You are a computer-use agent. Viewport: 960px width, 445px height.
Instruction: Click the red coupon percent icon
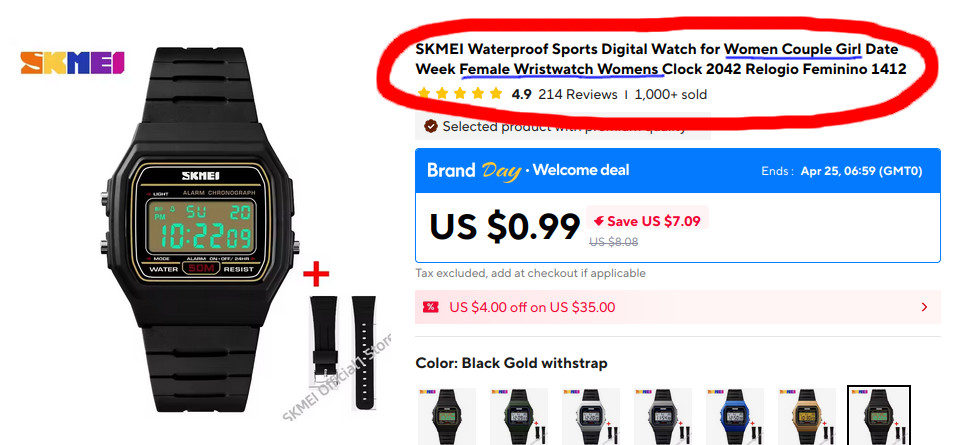(432, 307)
